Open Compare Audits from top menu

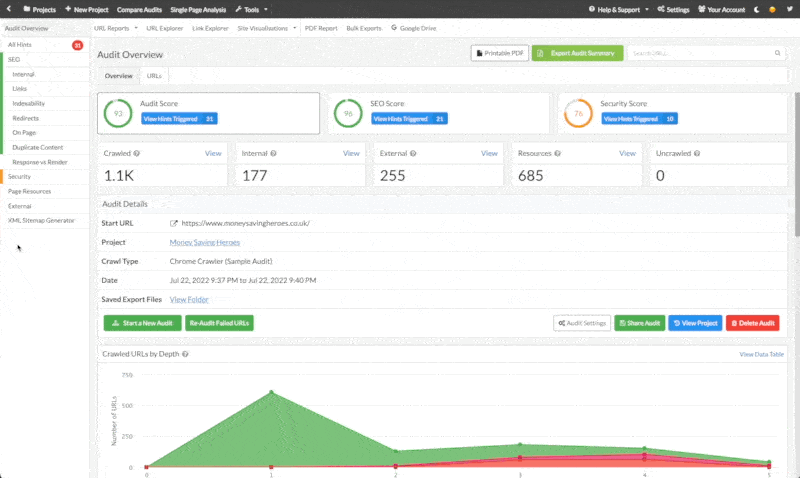[x=139, y=9]
